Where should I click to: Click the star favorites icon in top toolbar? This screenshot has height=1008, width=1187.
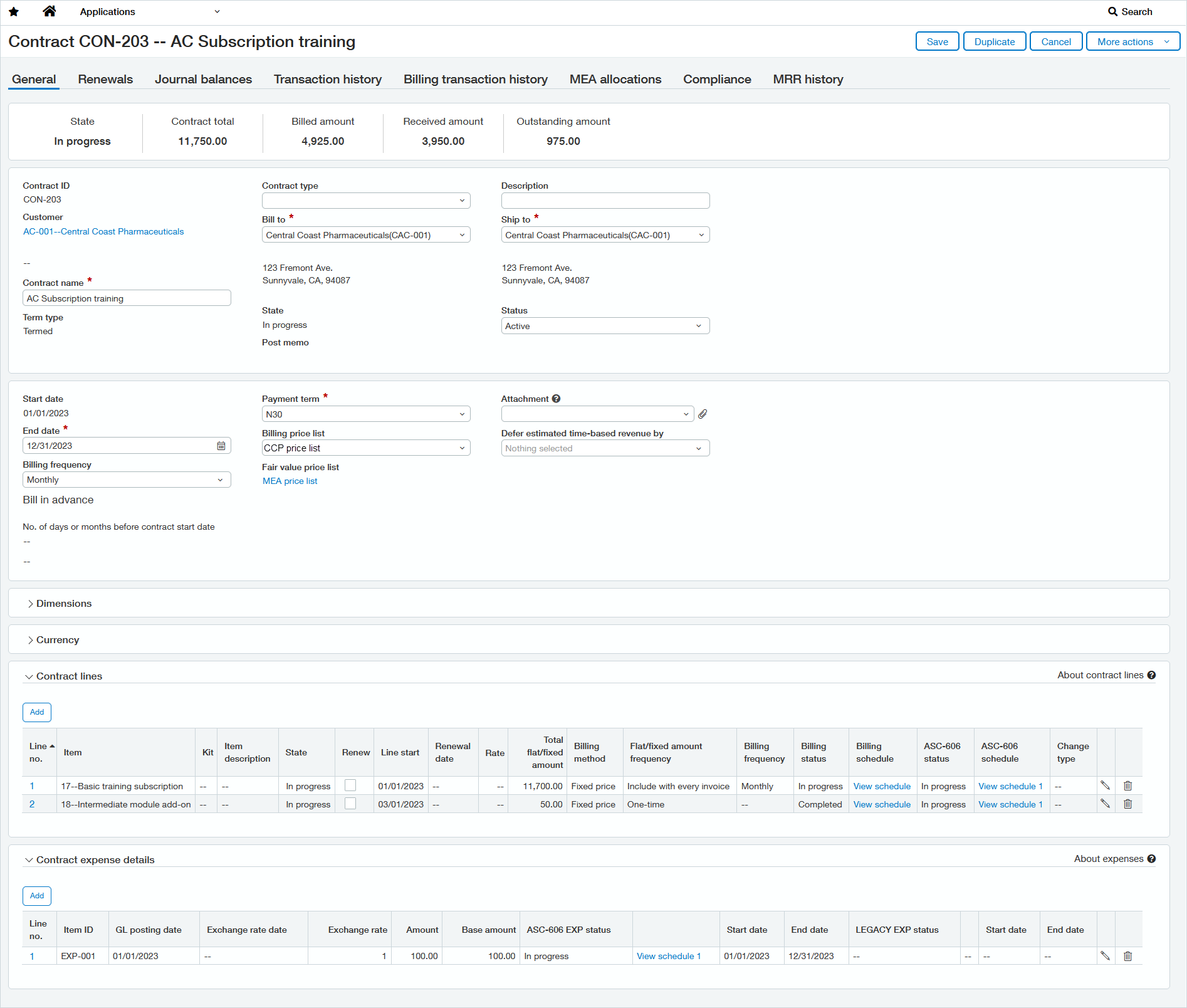[14, 11]
